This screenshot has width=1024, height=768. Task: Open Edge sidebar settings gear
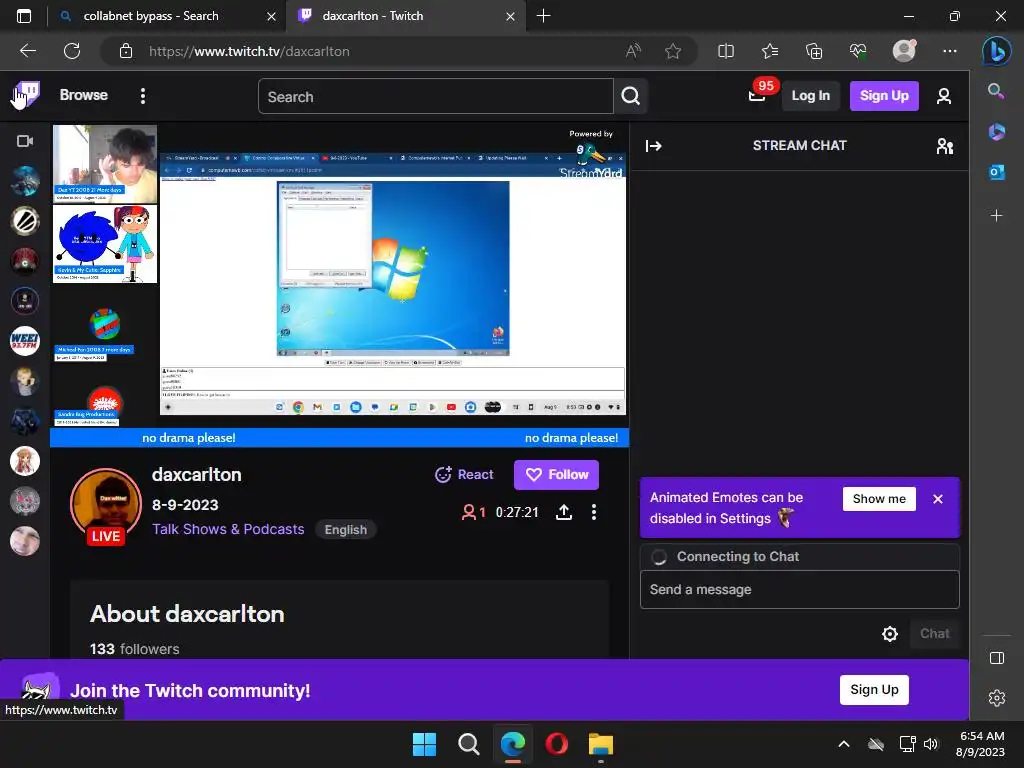coord(997,697)
